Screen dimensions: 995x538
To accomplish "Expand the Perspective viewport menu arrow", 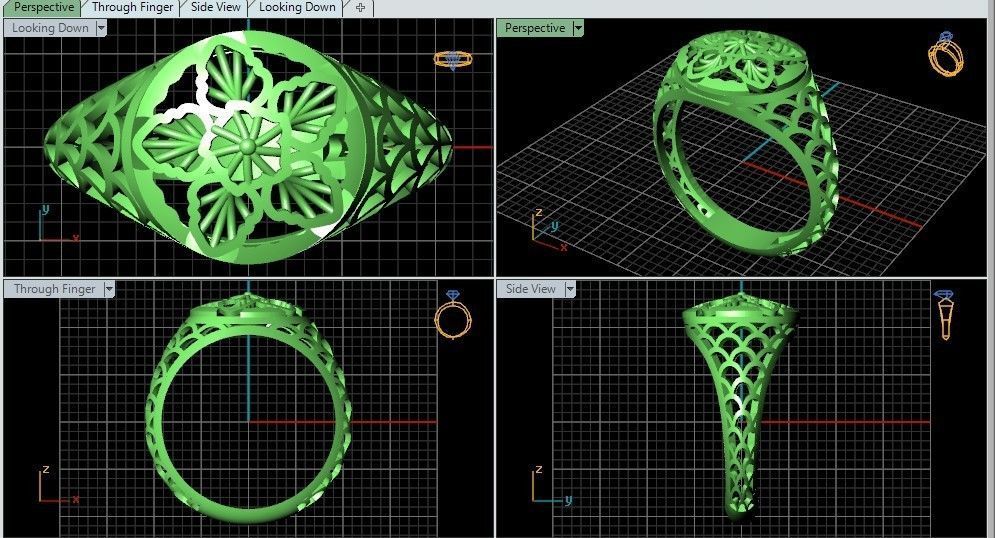I will click(577, 28).
